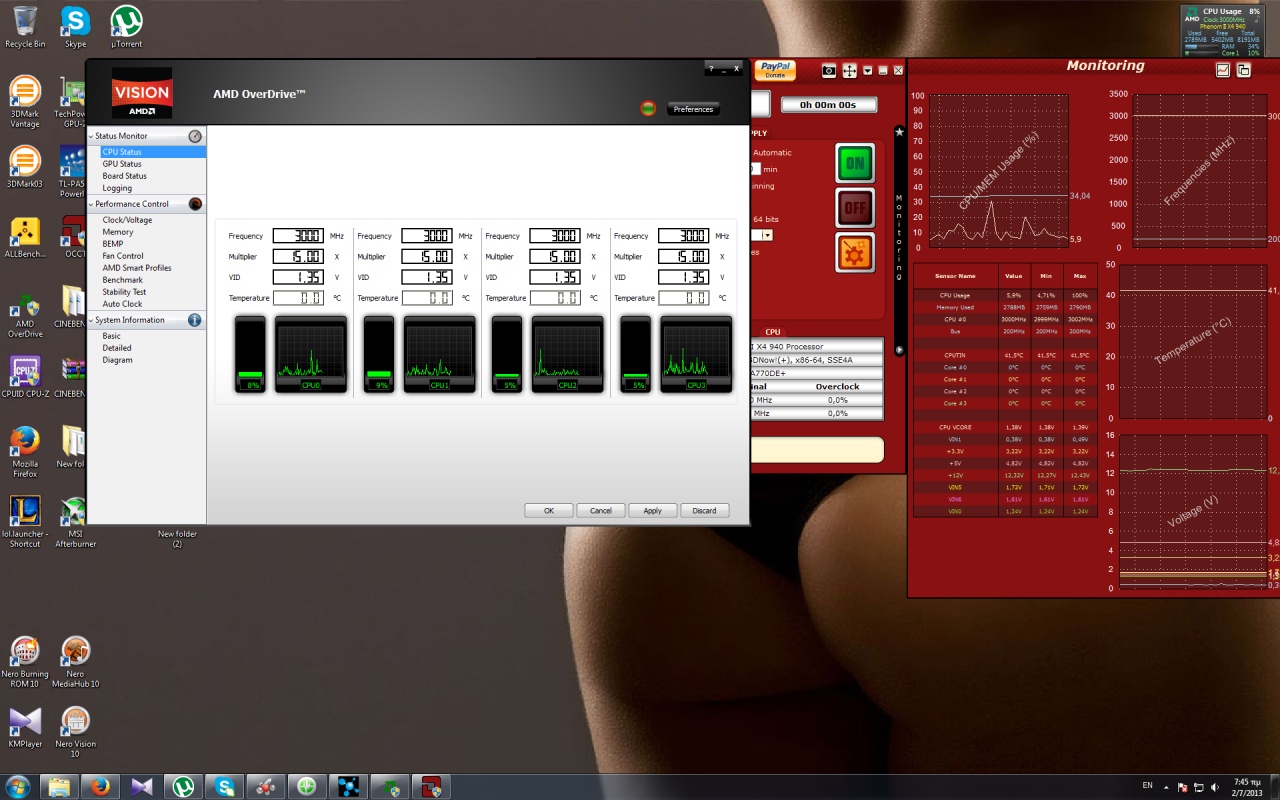Image resolution: width=1280 pixels, height=800 pixels.
Task: Select the Fan Control item
Action: point(123,256)
